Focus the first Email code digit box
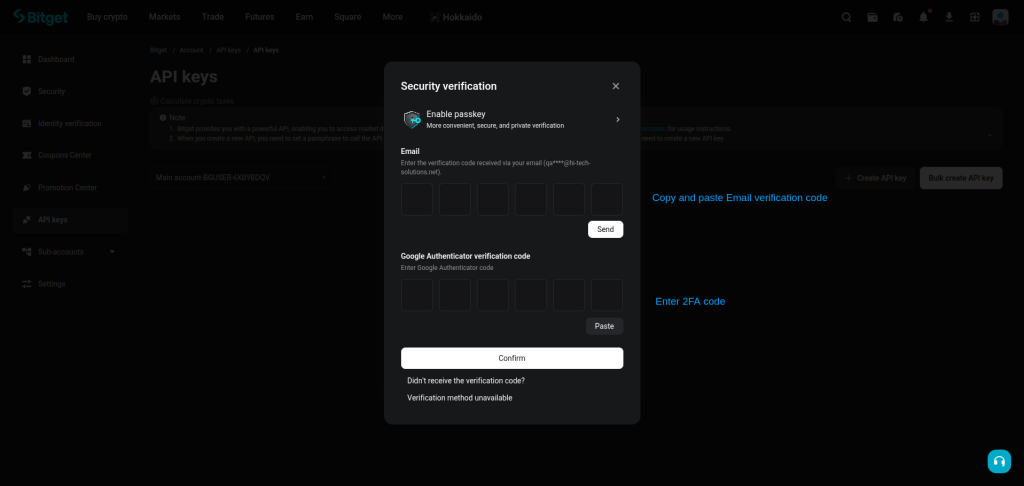The width and height of the screenshot is (1024, 486). click(417, 199)
